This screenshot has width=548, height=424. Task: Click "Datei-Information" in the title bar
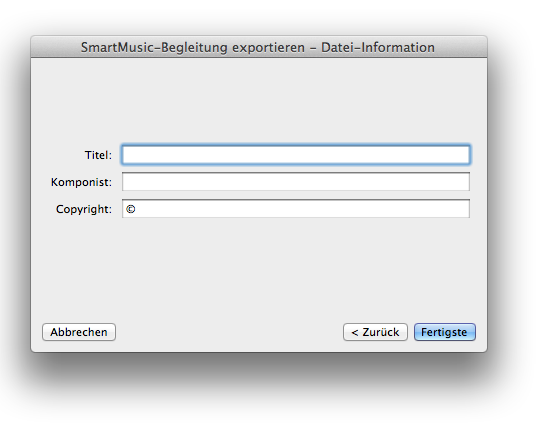pos(378,47)
